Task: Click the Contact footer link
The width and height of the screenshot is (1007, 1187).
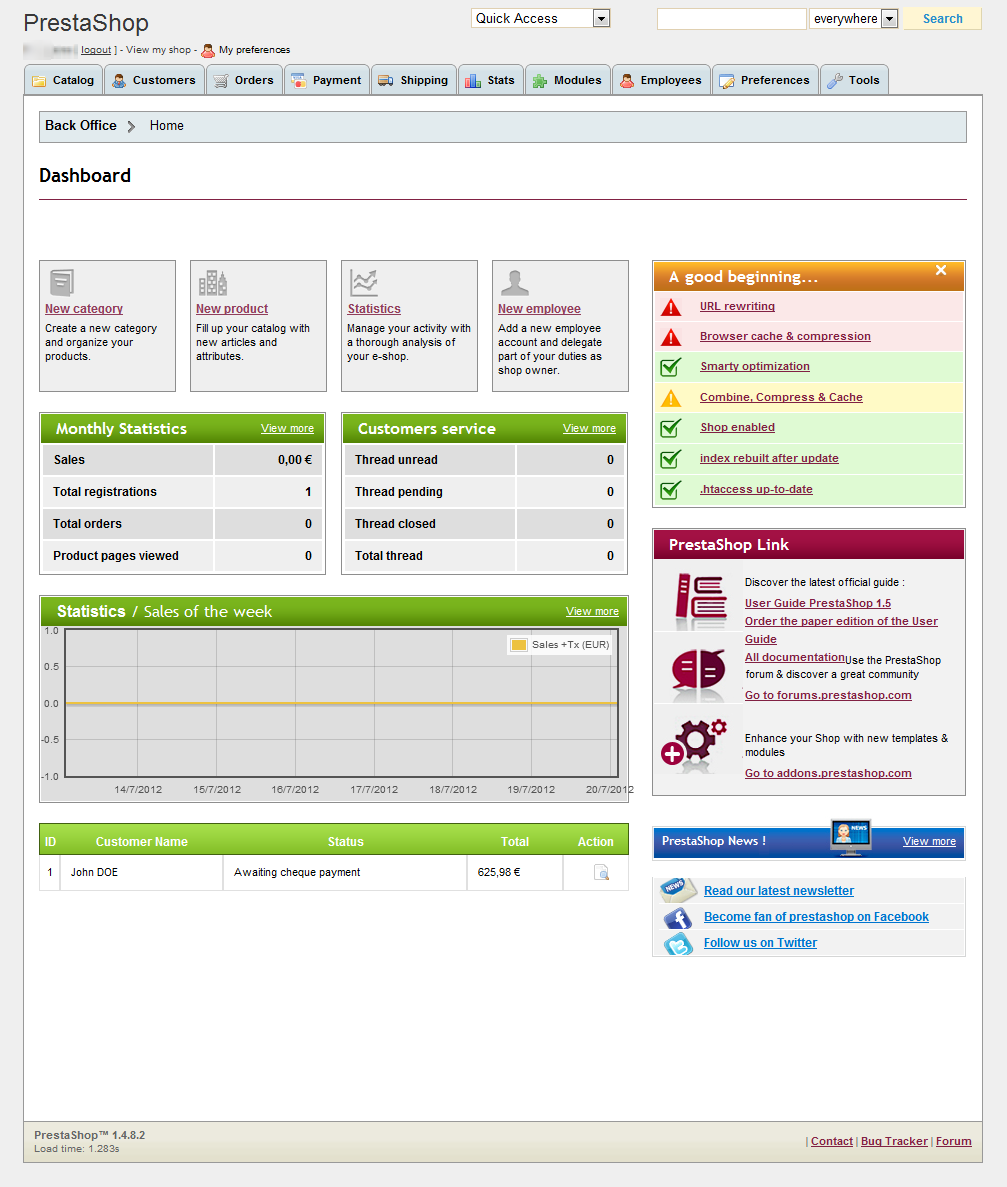Action: [831, 1142]
